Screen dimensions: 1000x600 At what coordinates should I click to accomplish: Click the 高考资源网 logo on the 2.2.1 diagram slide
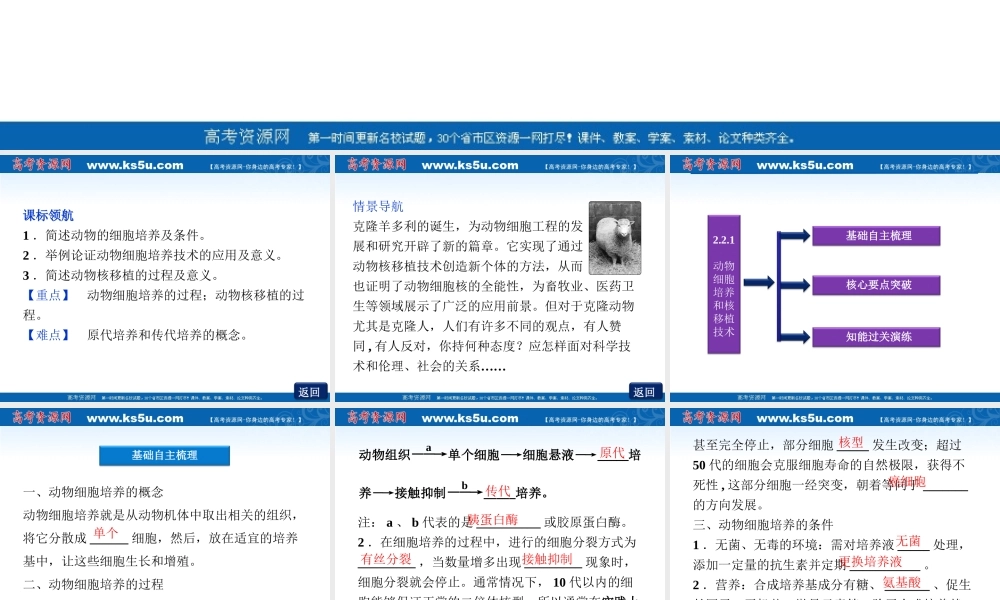pos(712,165)
